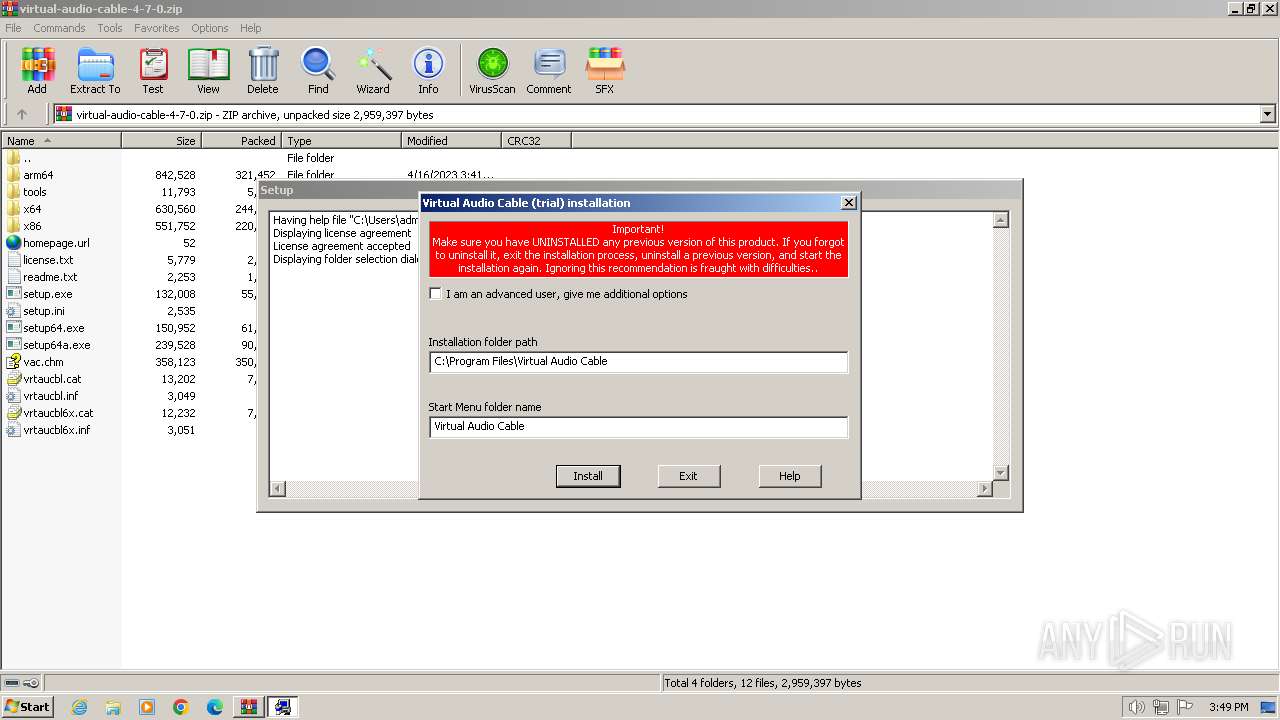Enable advanced user additional options checkbox

(x=435, y=294)
